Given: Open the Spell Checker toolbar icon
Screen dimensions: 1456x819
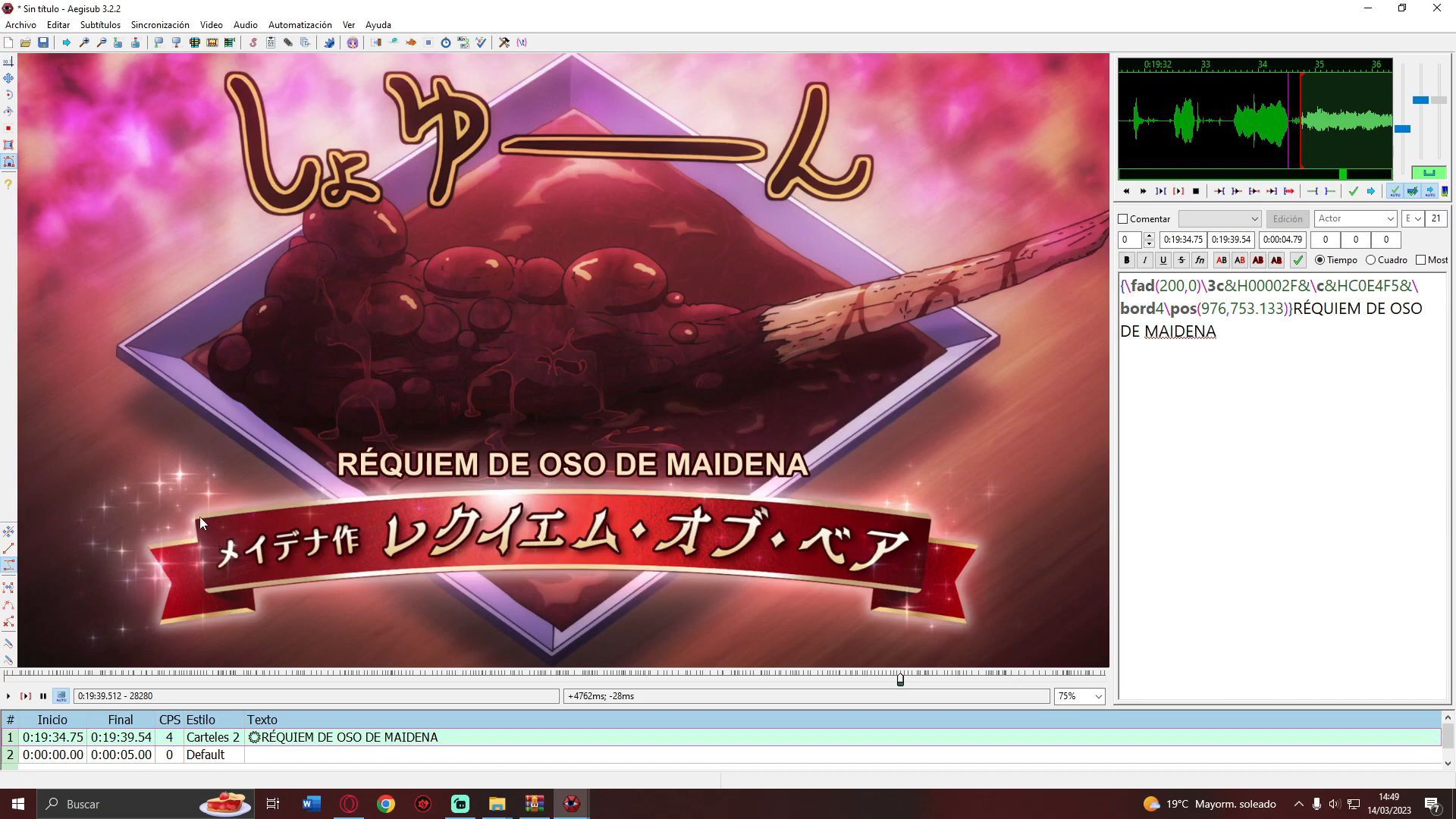Looking at the screenshot, I should click(481, 42).
